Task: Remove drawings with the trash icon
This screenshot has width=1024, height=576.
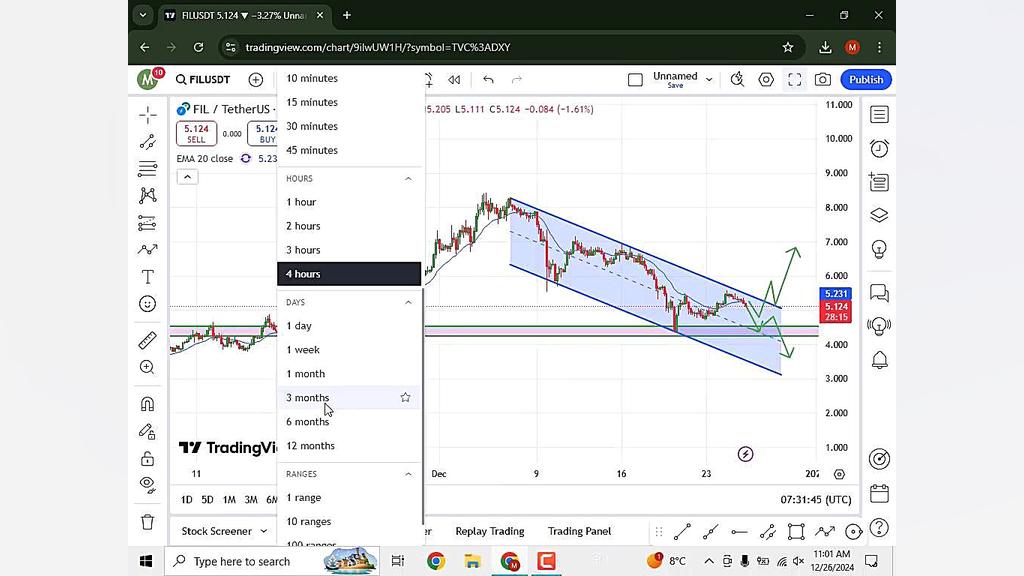Action: click(148, 522)
